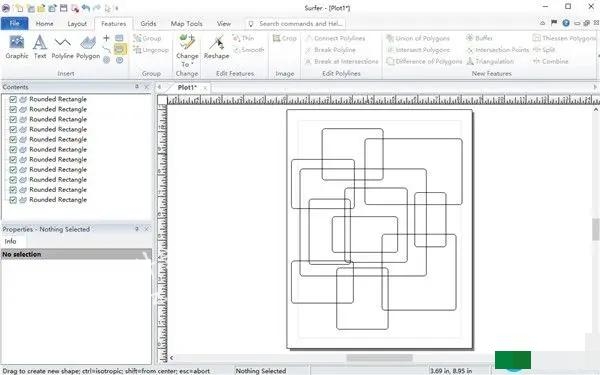The image size is (600, 375).
Task: Switch to the Layout ribbon tab
Action: [x=77, y=23]
